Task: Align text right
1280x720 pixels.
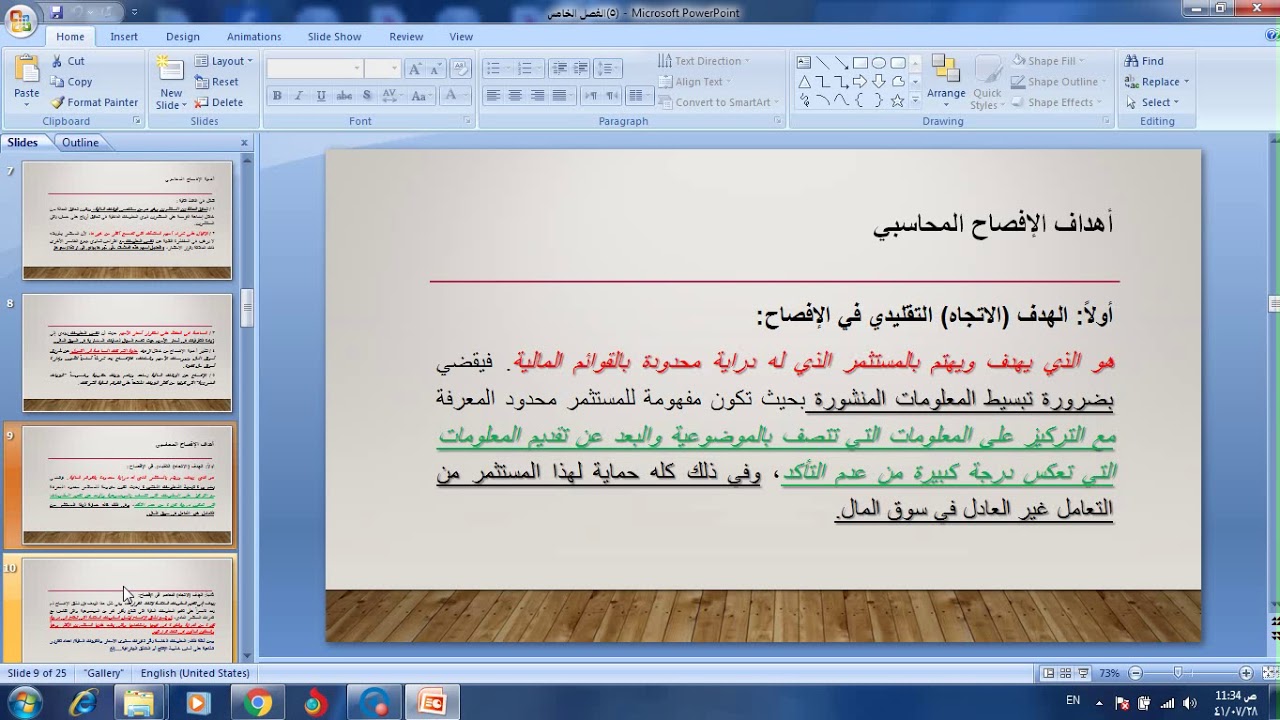Action: (x=537, y=96)
